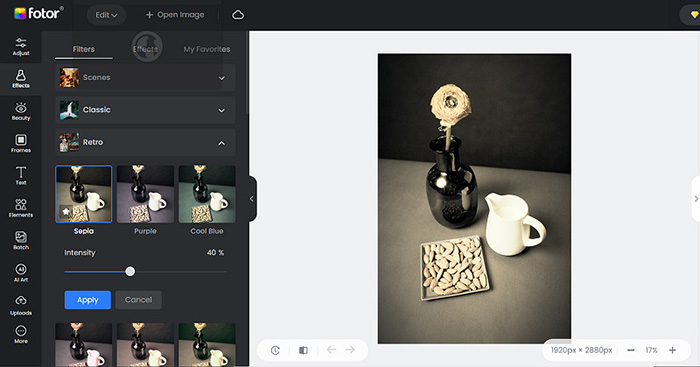Open the Frames panel

21,144
